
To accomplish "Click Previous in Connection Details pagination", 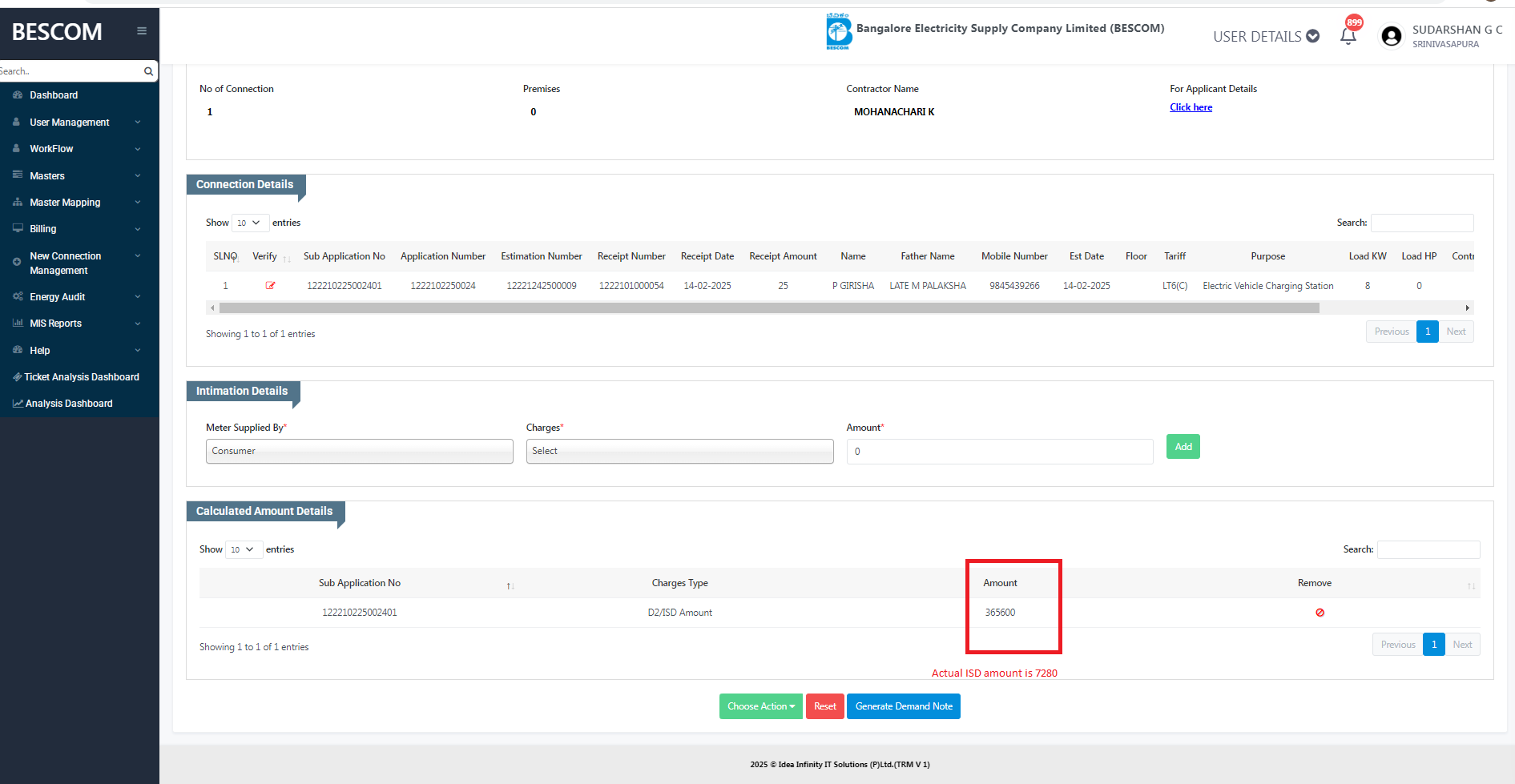I will click(x=1392, y=332).
